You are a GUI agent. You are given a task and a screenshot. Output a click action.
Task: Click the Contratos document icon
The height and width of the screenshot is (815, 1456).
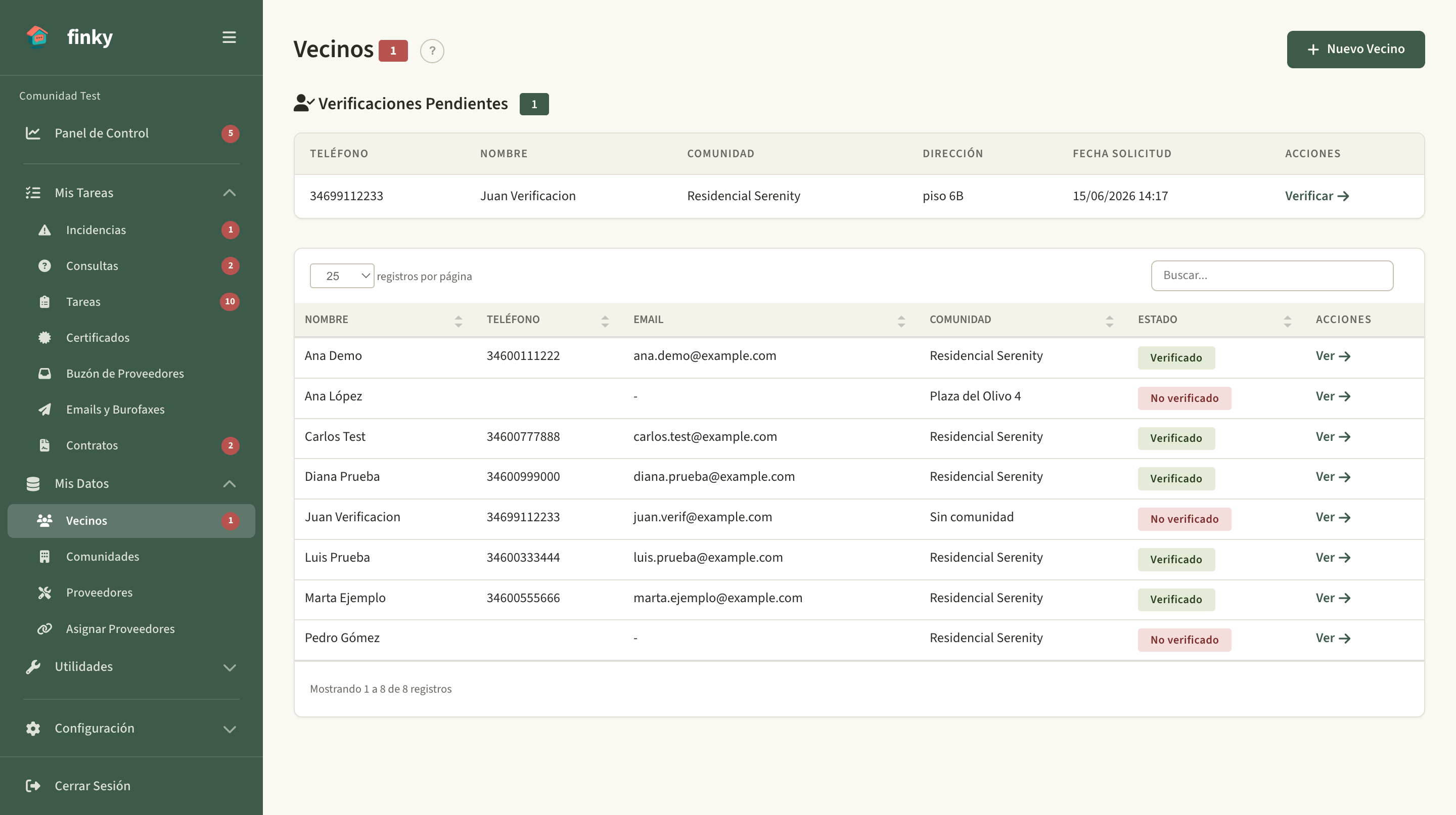(44, 445)
